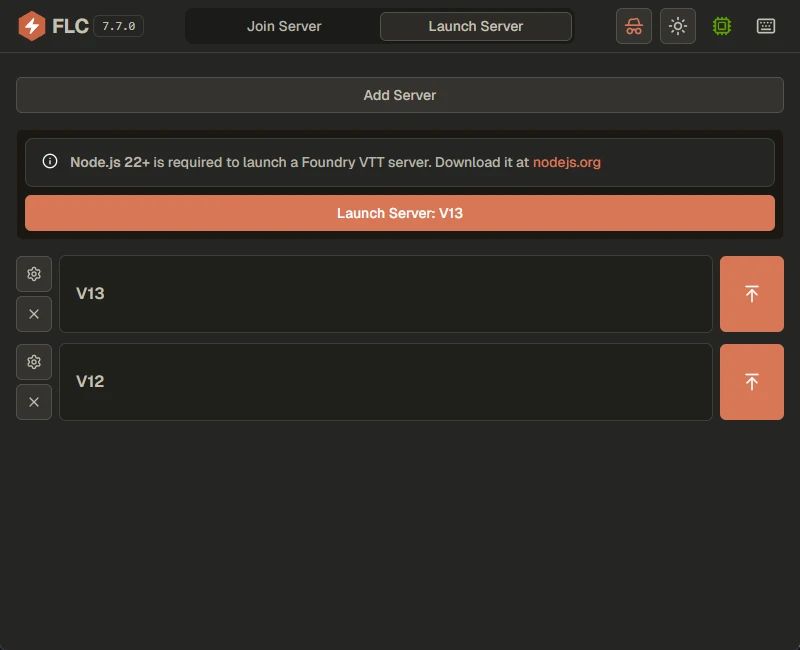Image resolution: width=800 pixels, height=650 pixels.
Task: Remove the V12 server entry
Action: point(33,401)
